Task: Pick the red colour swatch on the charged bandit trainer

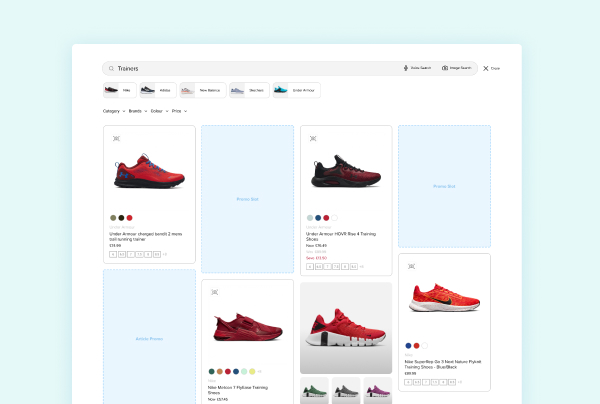Action: (x=129, y=218)
